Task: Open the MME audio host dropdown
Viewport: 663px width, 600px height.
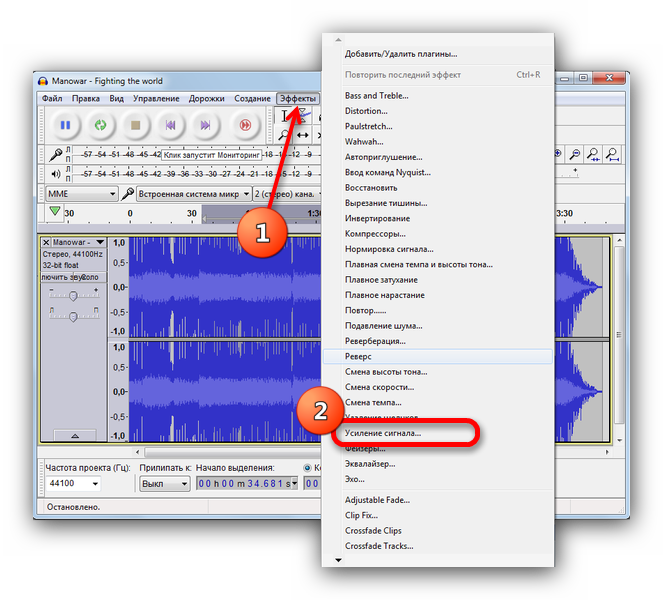Action: (x=81, y=194)
